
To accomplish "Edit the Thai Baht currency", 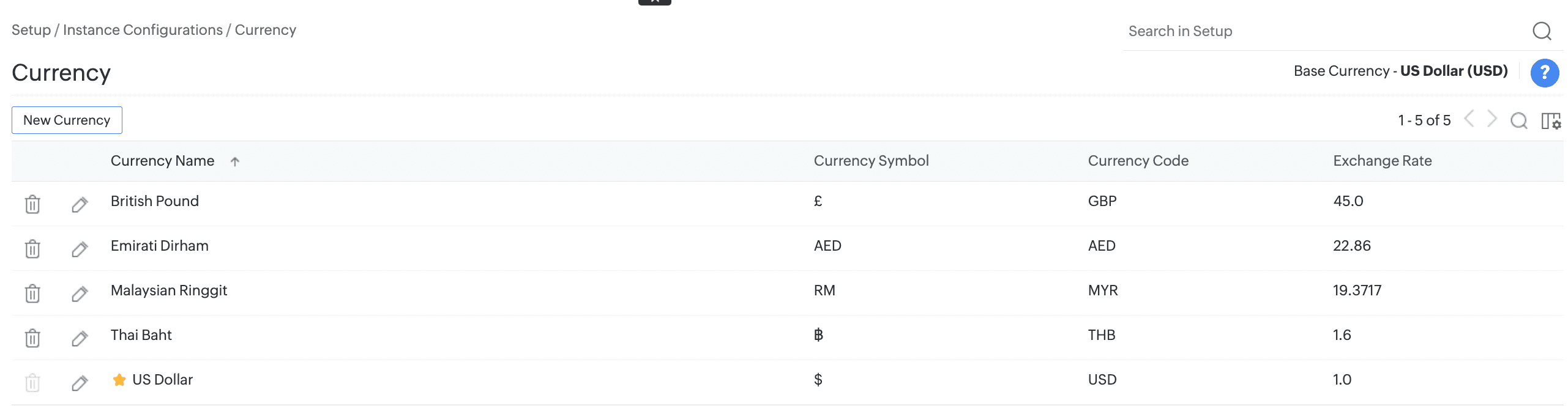I will (x=80, y=338).
